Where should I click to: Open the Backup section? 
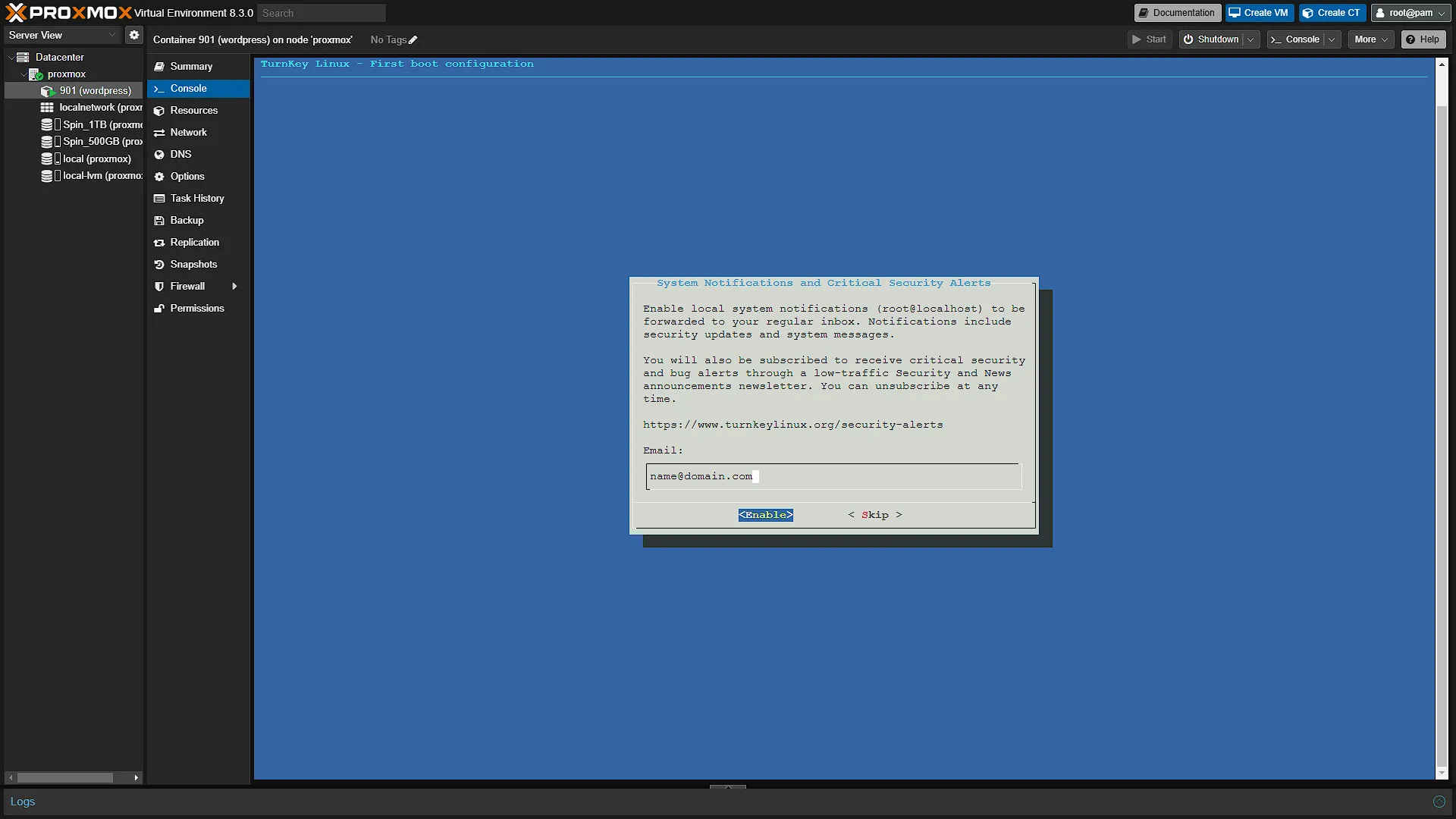click(199, 220)
